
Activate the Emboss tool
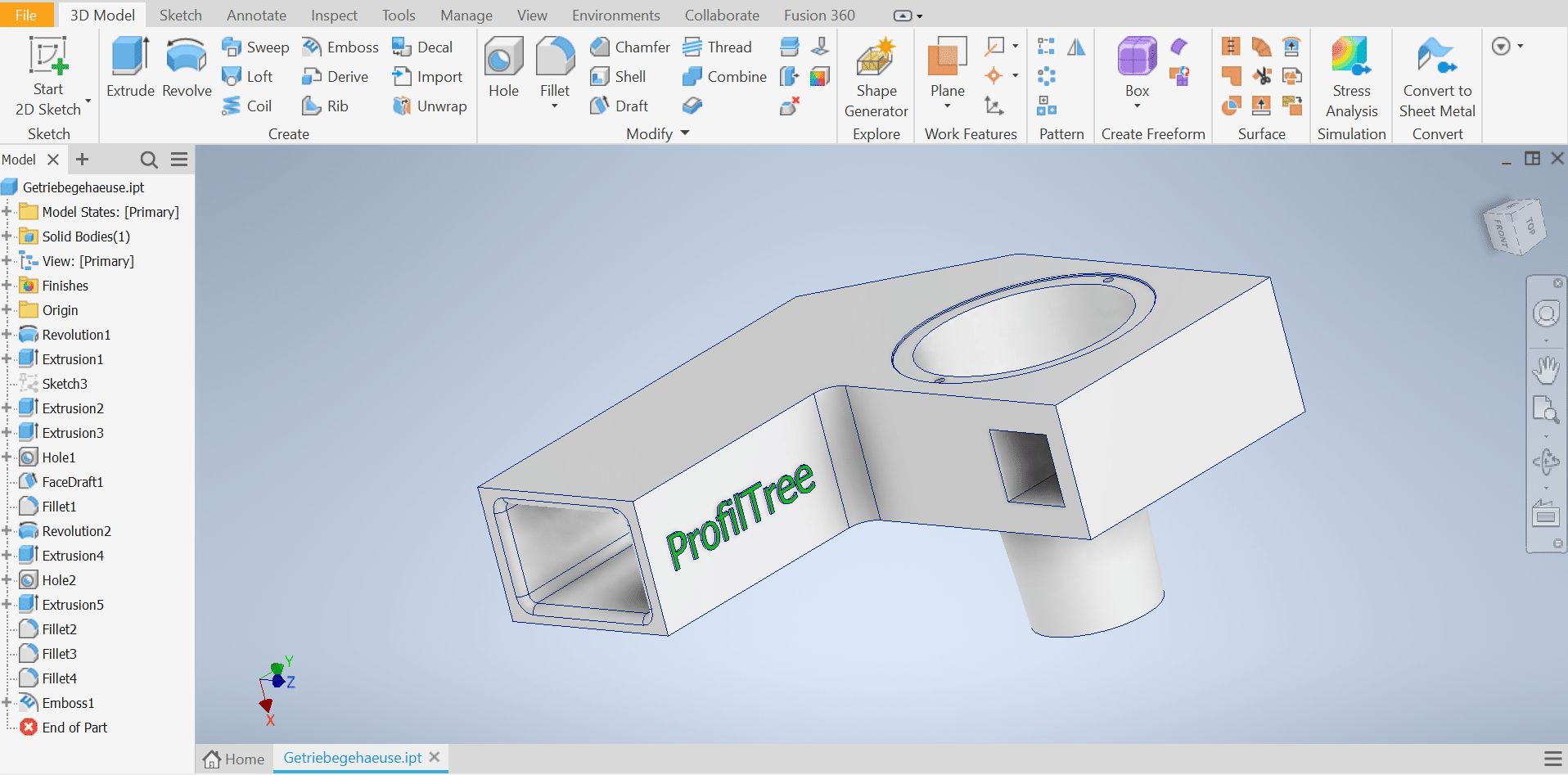pyautogui.click(x=340, y=47)
